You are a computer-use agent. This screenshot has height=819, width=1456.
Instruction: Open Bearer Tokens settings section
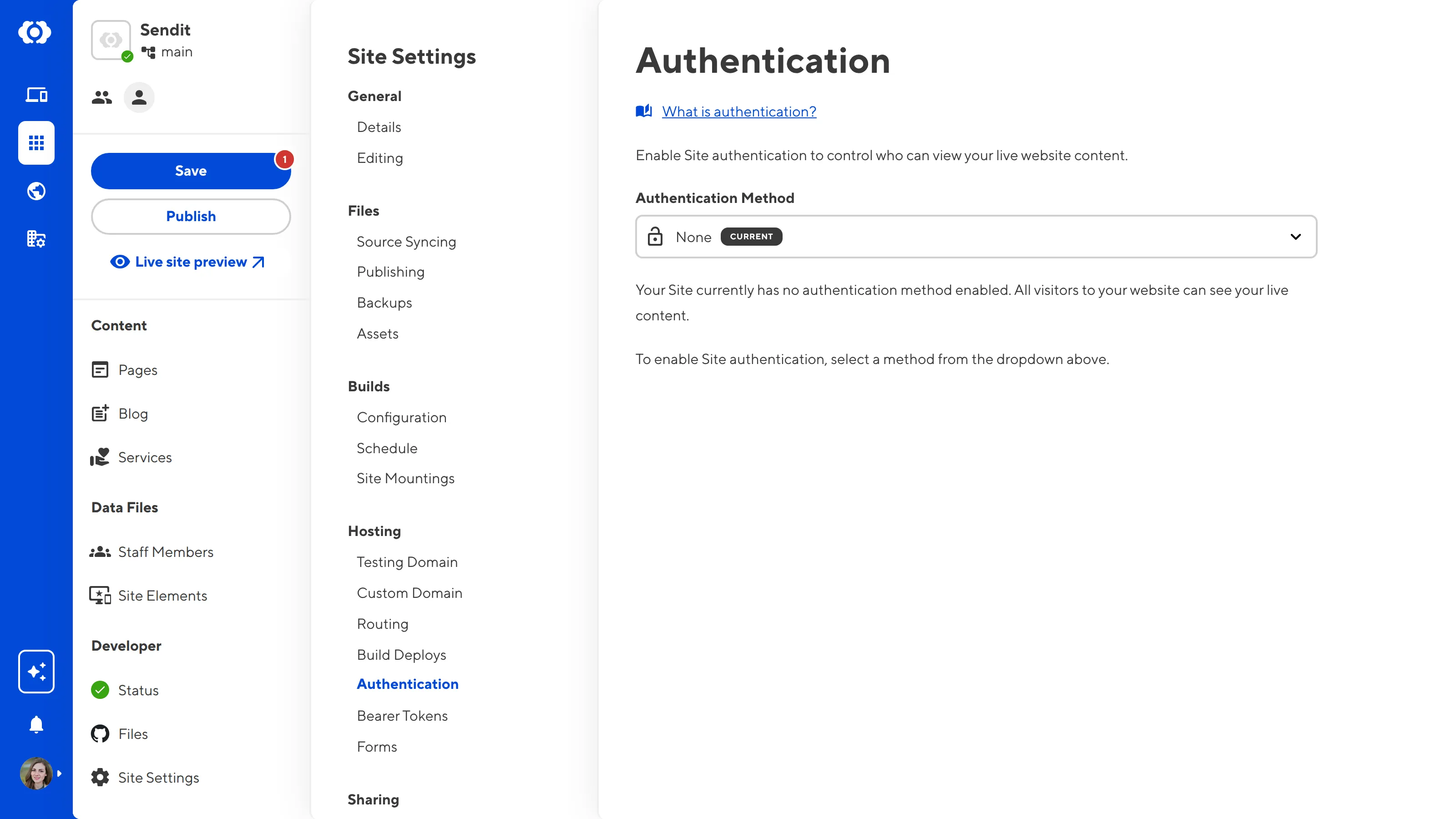click(402, 716)
